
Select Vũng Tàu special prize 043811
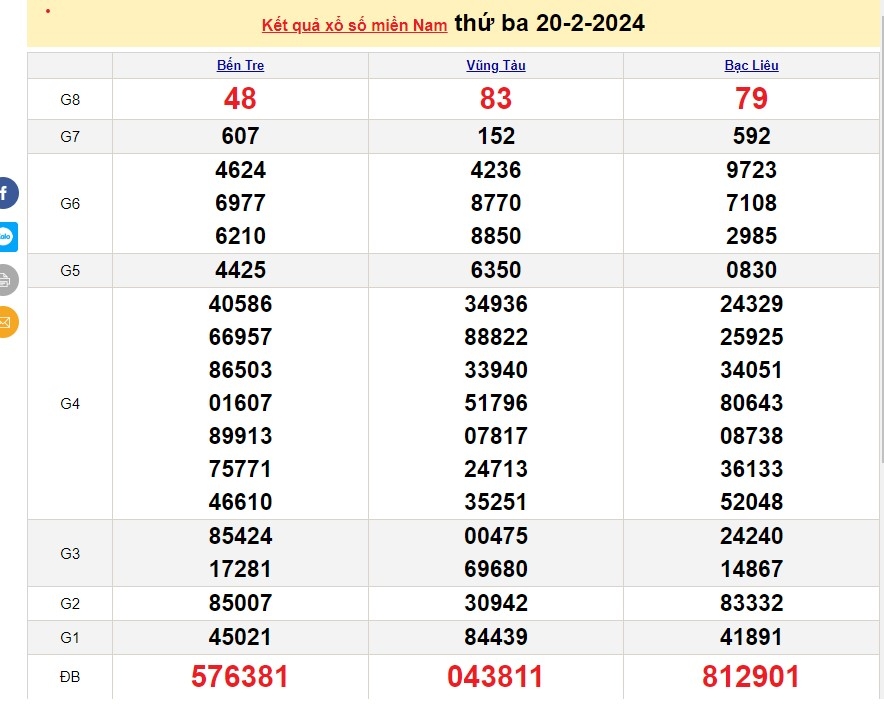[495, 677]
